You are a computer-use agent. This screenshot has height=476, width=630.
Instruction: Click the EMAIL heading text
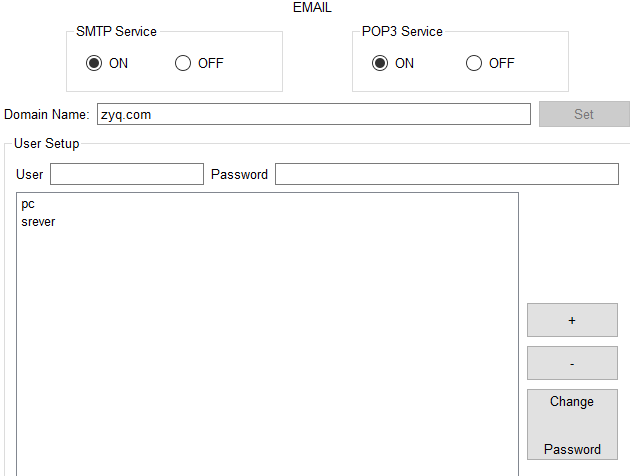(312, 8)
